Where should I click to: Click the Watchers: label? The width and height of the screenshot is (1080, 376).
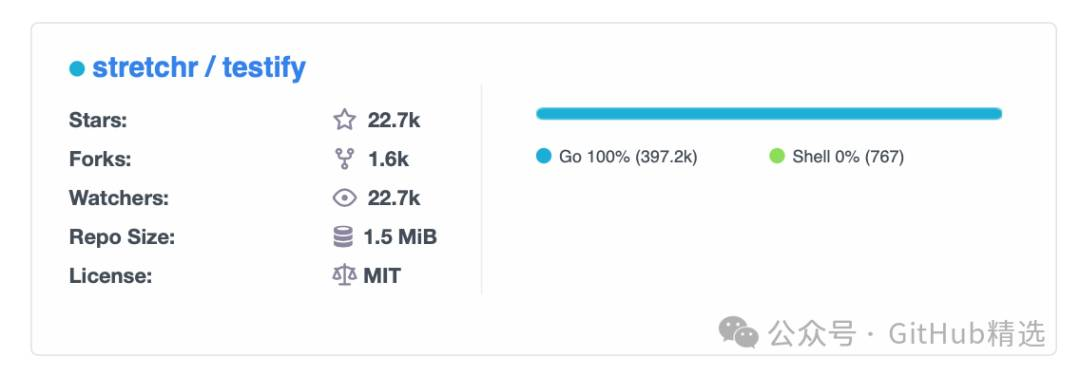tap(118, 198)
